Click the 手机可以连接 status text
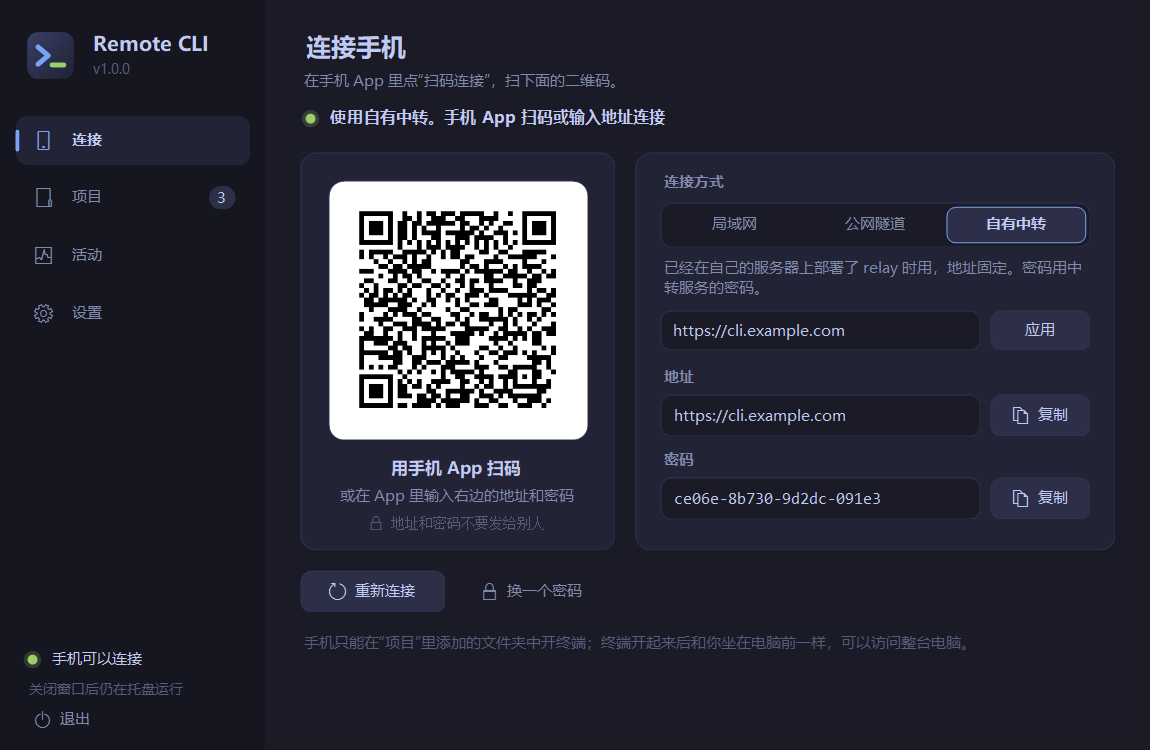Screen dimensions: 1150x750 tap(97, 659)
